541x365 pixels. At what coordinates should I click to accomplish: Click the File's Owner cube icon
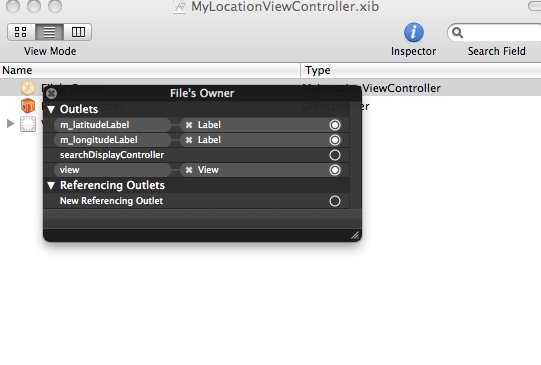coord(28,88)
